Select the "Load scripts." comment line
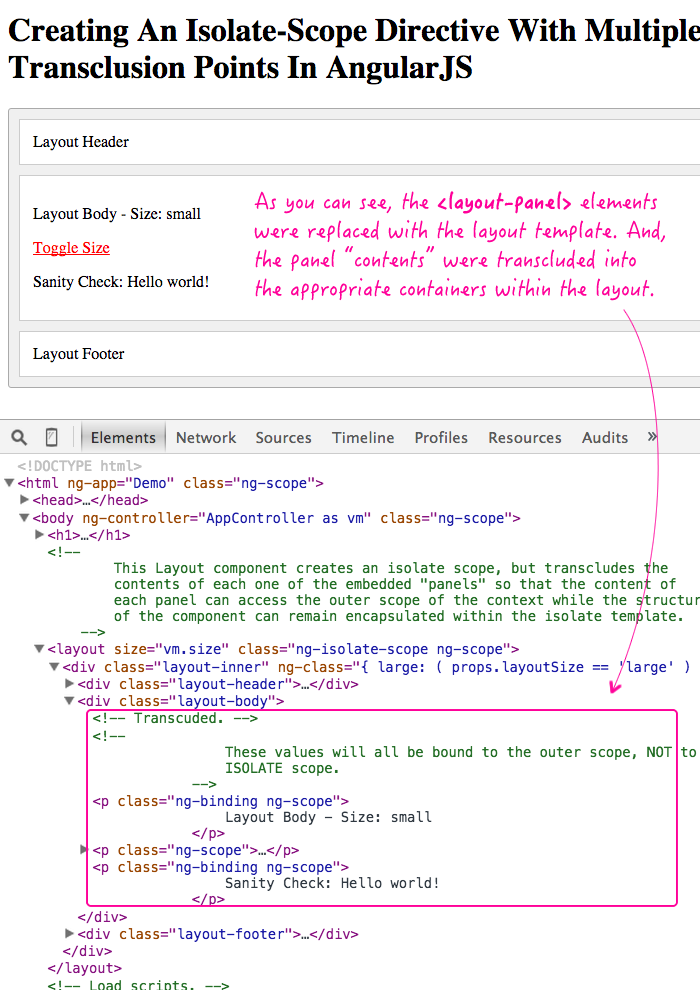The image size is (700, 990). point(138,984)
